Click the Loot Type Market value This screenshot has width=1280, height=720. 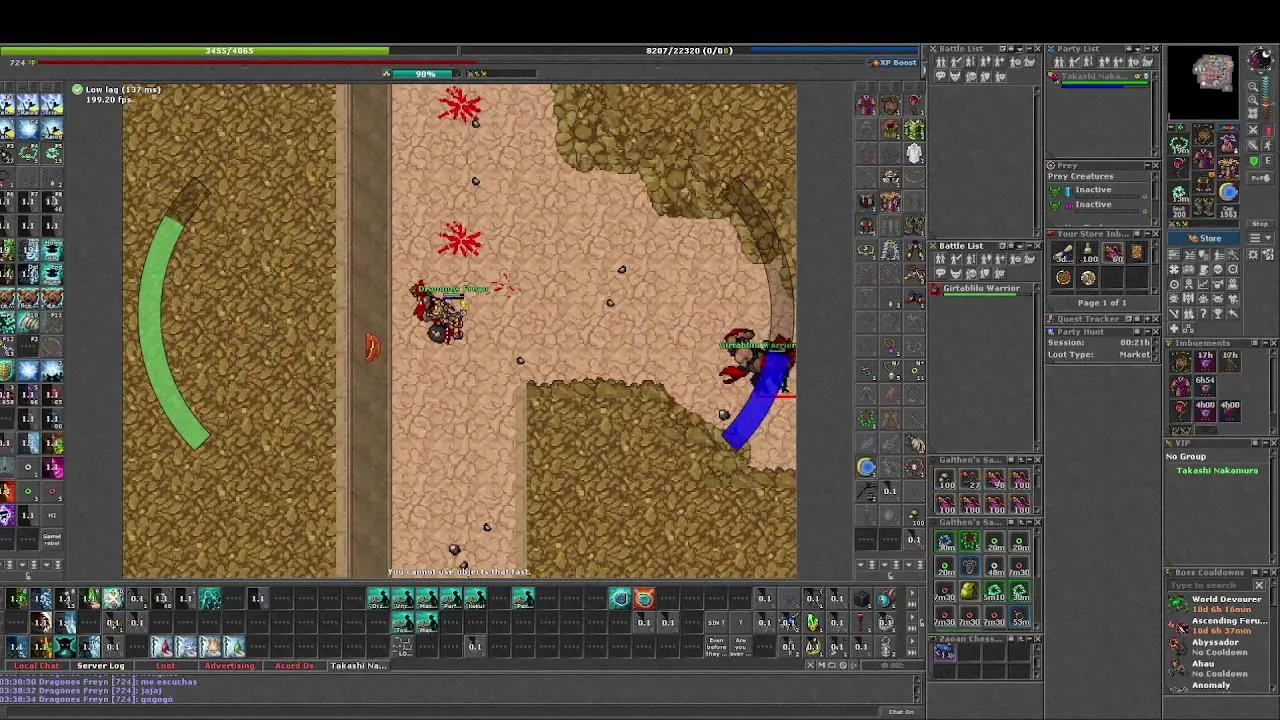(x=1134, y=355)
